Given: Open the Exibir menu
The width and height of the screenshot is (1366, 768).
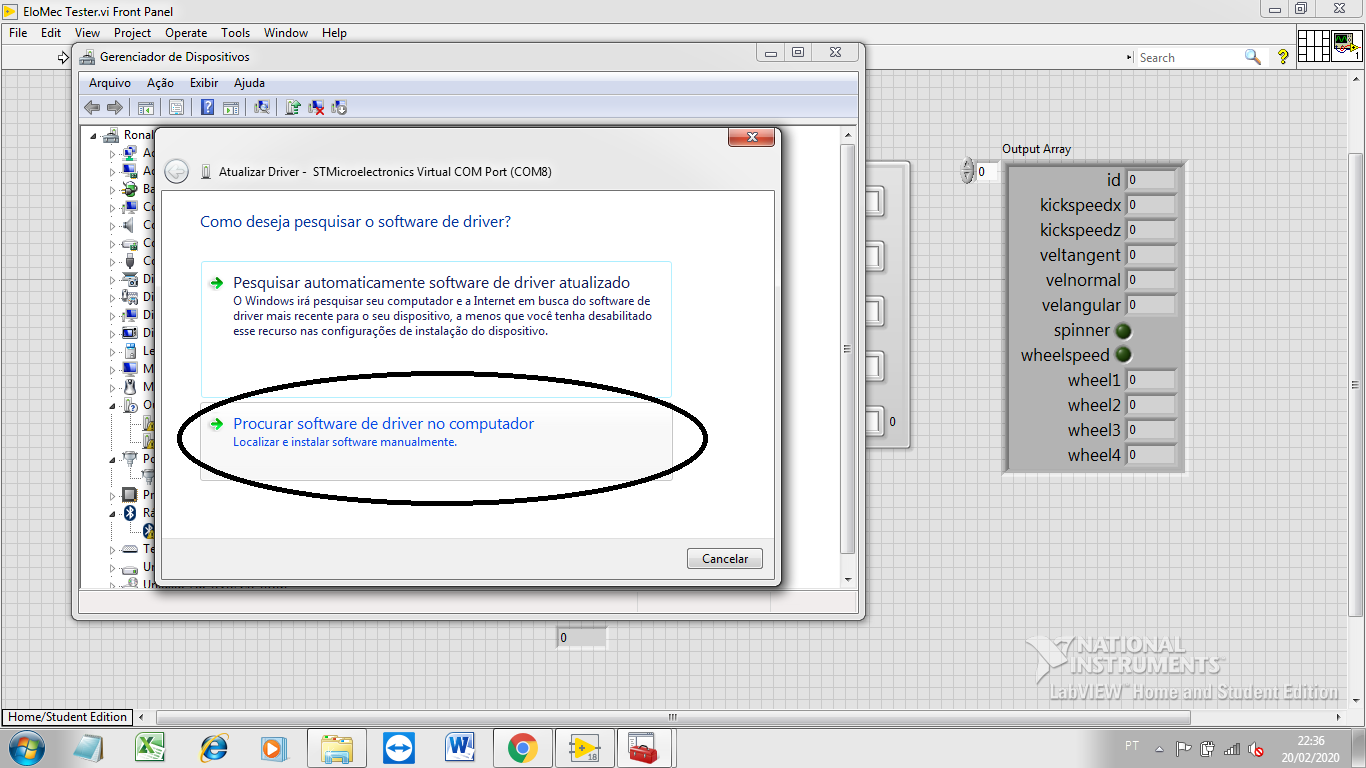Looking at the screenshot, I should pyautogui.click(x=204, y=83).
